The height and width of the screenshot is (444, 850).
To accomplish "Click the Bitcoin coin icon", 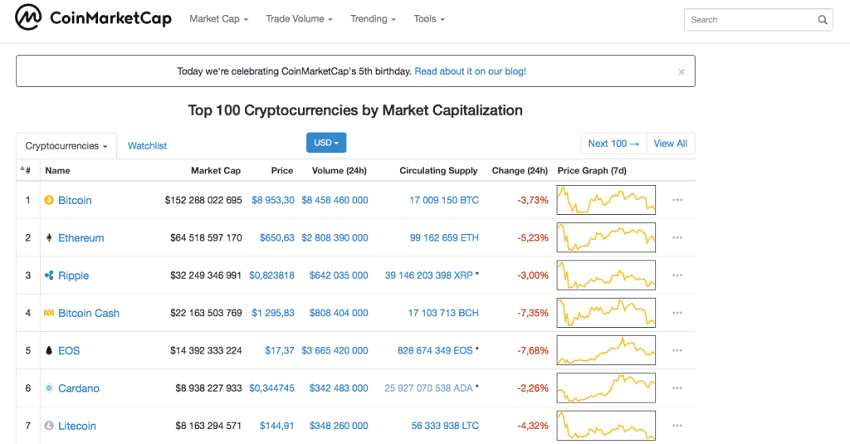I will click(49, 200).
